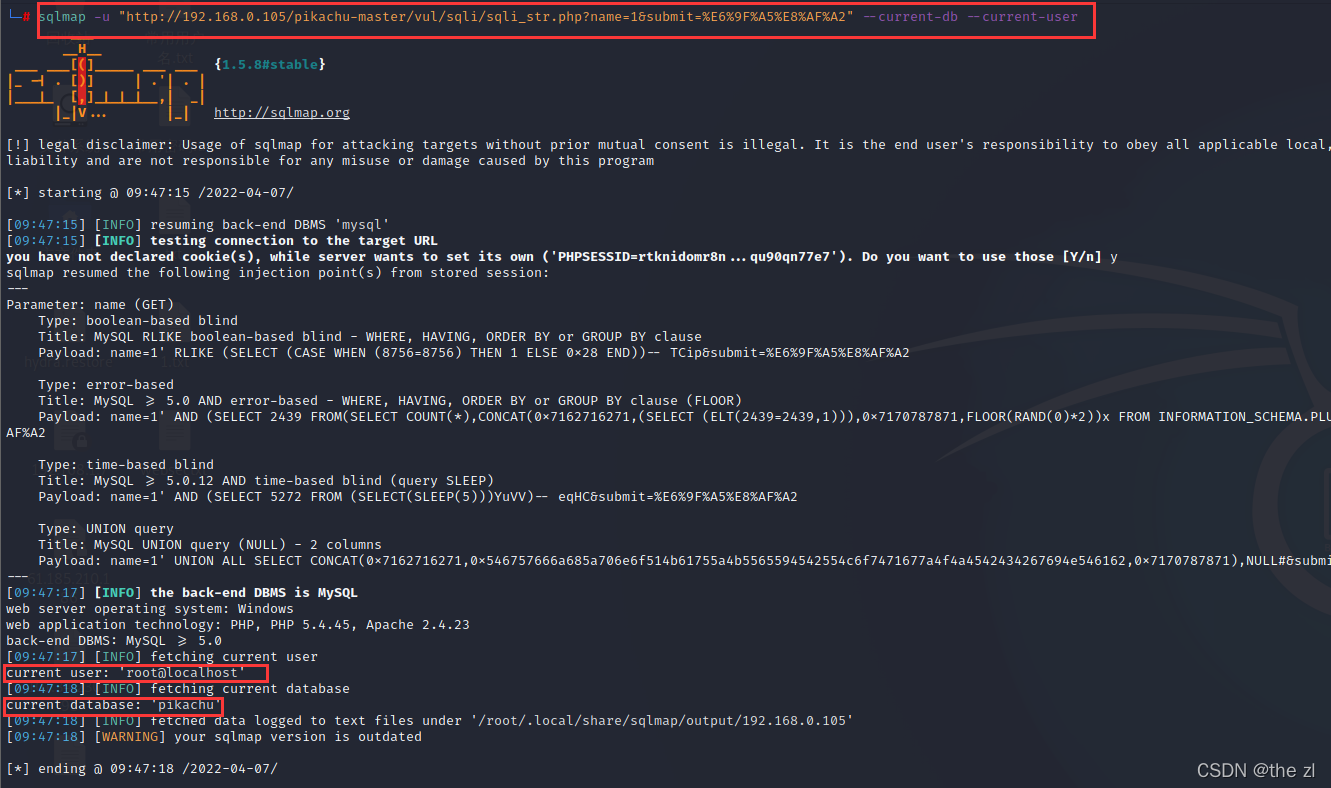Viewport: 1331px width, 788px height.
Task: Select the RLIKE payload line
Action: pos(474,353)
